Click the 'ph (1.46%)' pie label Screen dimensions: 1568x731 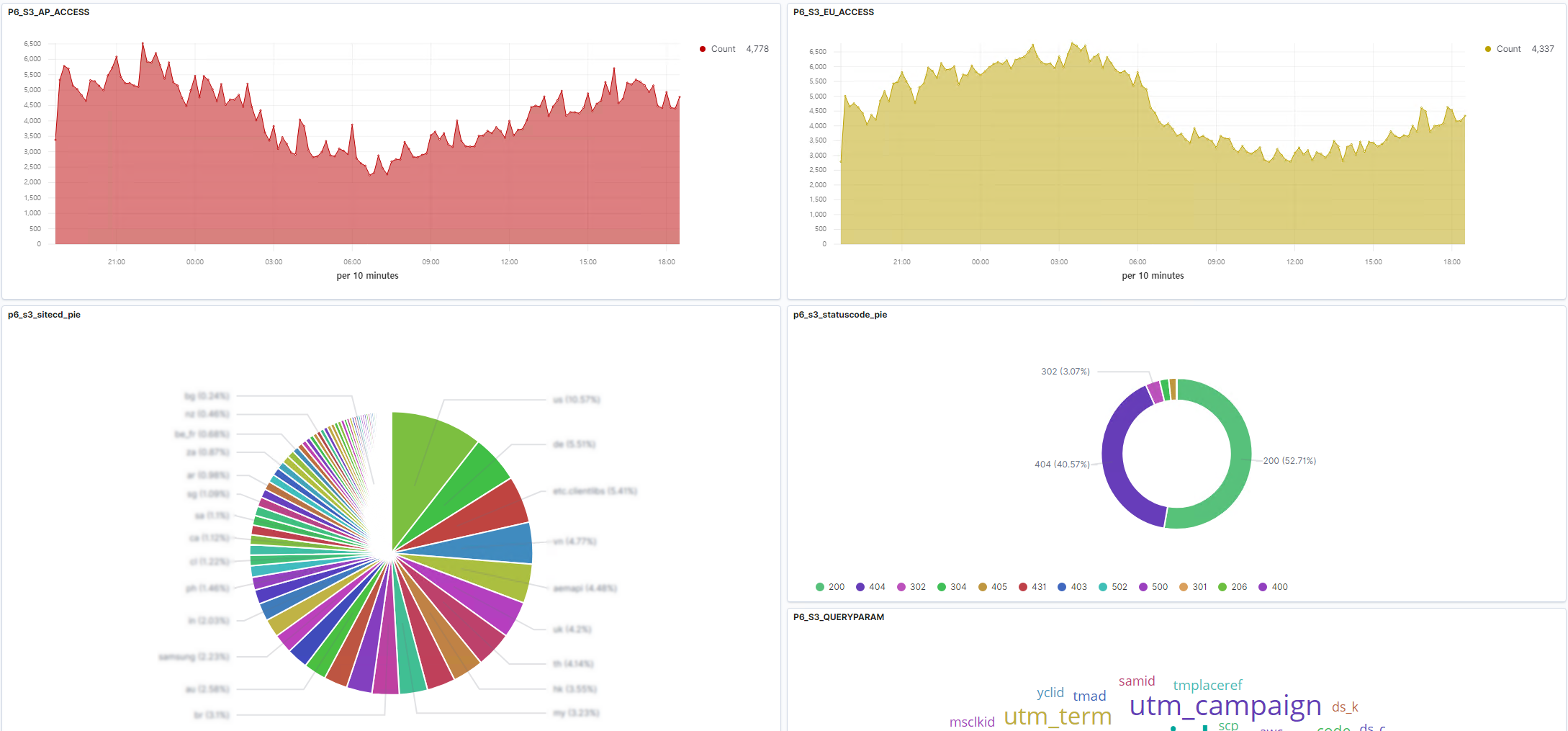pos(207,588)
